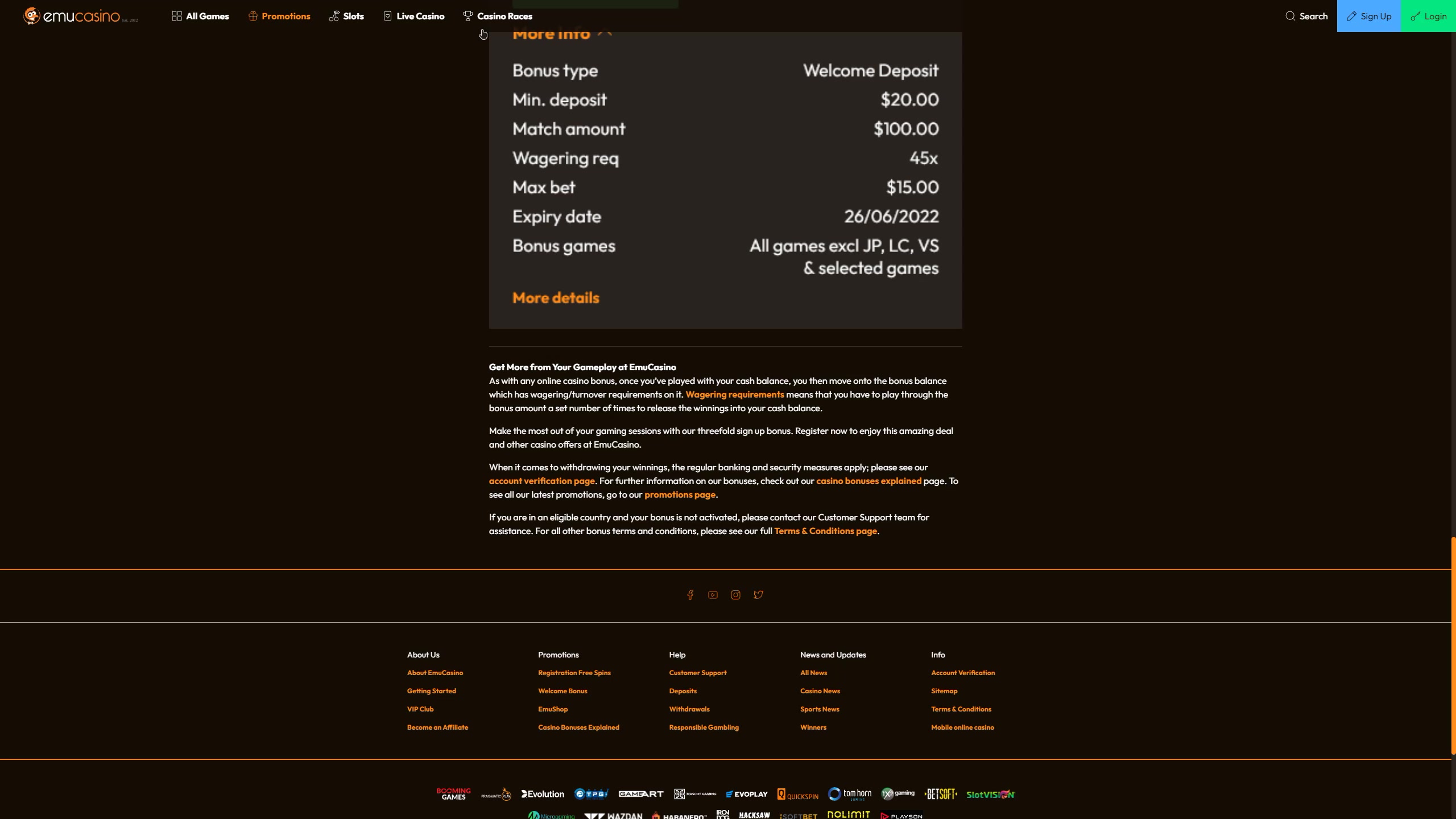The width and height of the screenshot is (1456, 819).
Task: Click the page vertical scrollbar
Action: pyautogui.click(x=1453, y=646)
